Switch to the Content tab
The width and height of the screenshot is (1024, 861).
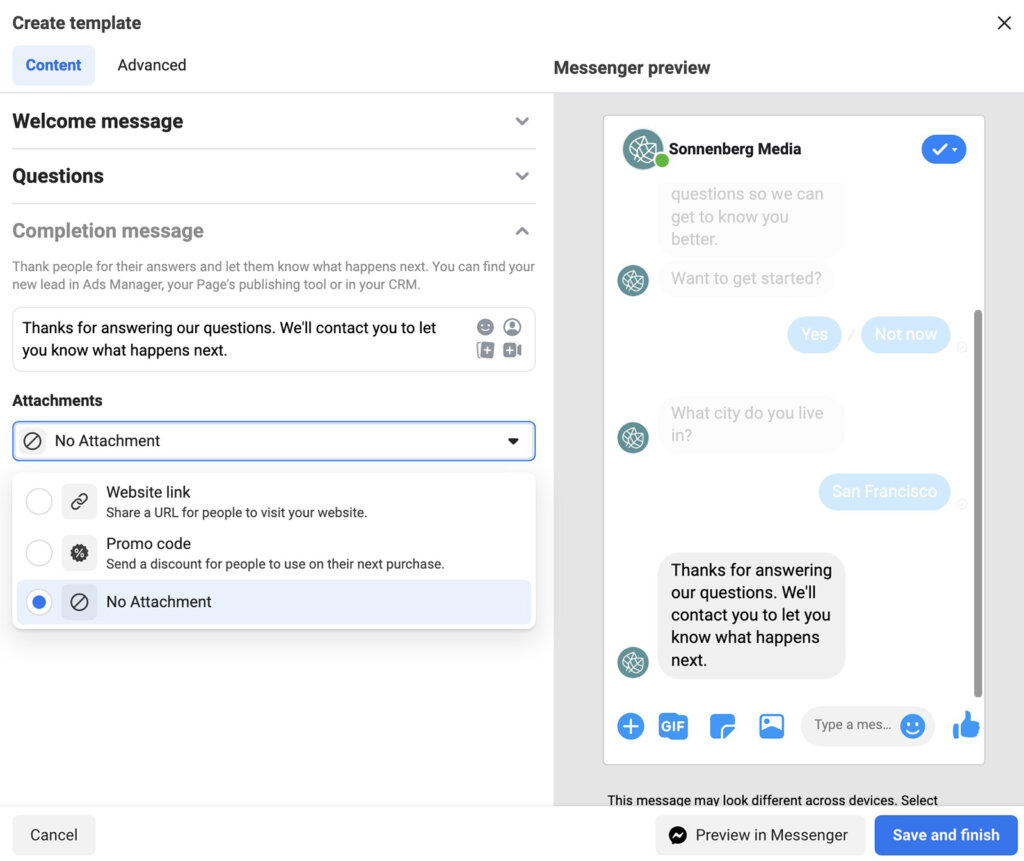click(x=53, y=64)
